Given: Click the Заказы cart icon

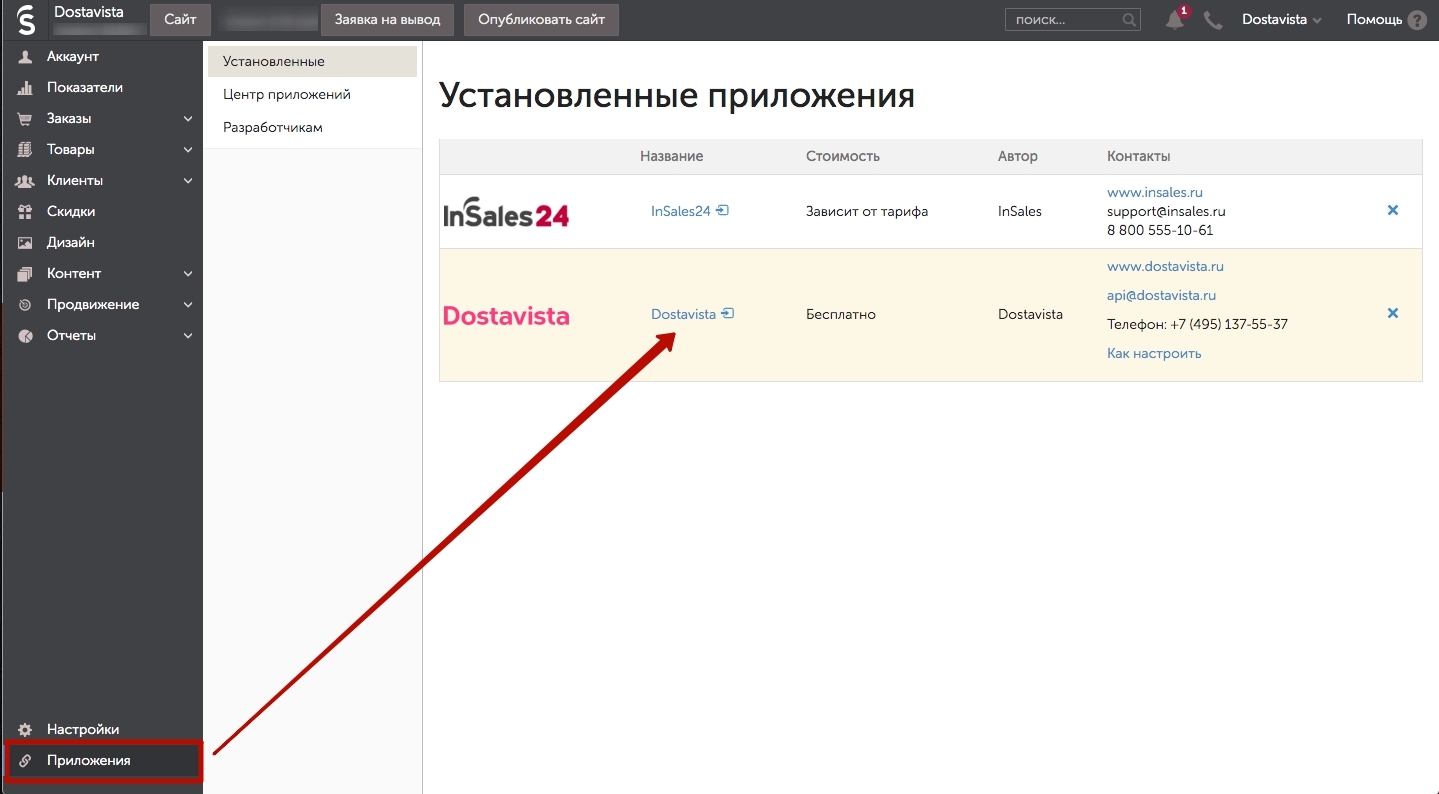Looking at the screenshot, I should click(26, 119).
